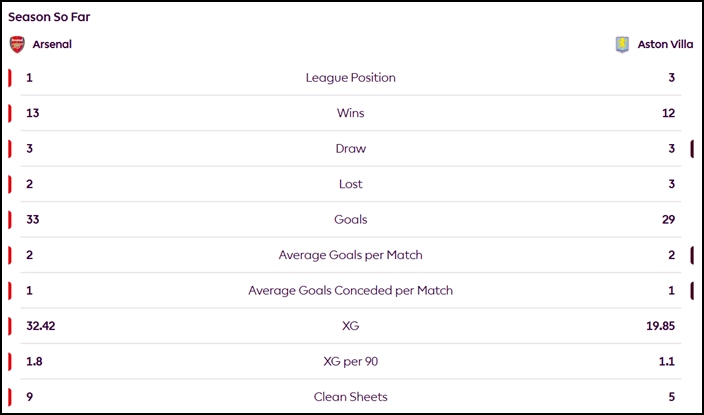The width and height of the screenshot is (704, 415).
Task: Click Average Goals Conceded per Match label
Action: click(350, 291)
